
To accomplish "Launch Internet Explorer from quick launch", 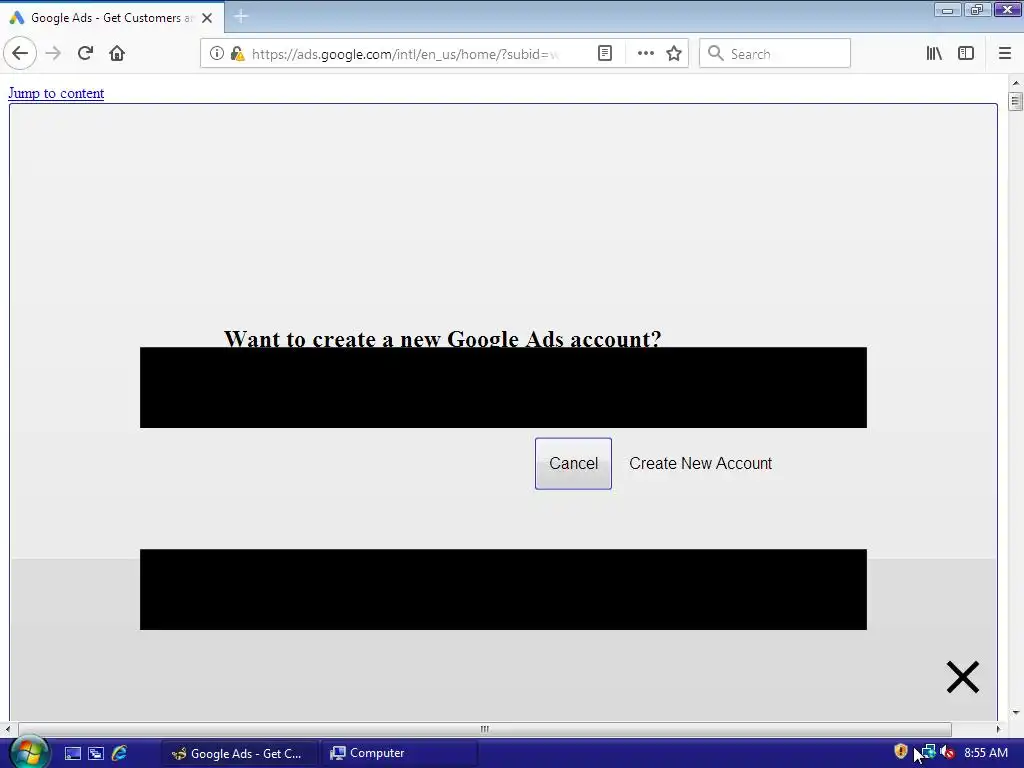I will tap(120, 753).
